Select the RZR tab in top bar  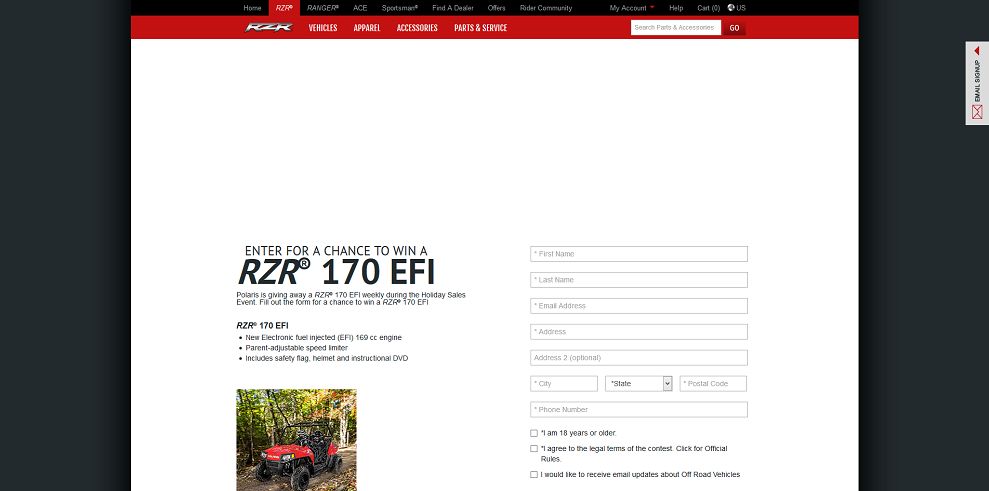pyautogui.click(x=284, y=8)
